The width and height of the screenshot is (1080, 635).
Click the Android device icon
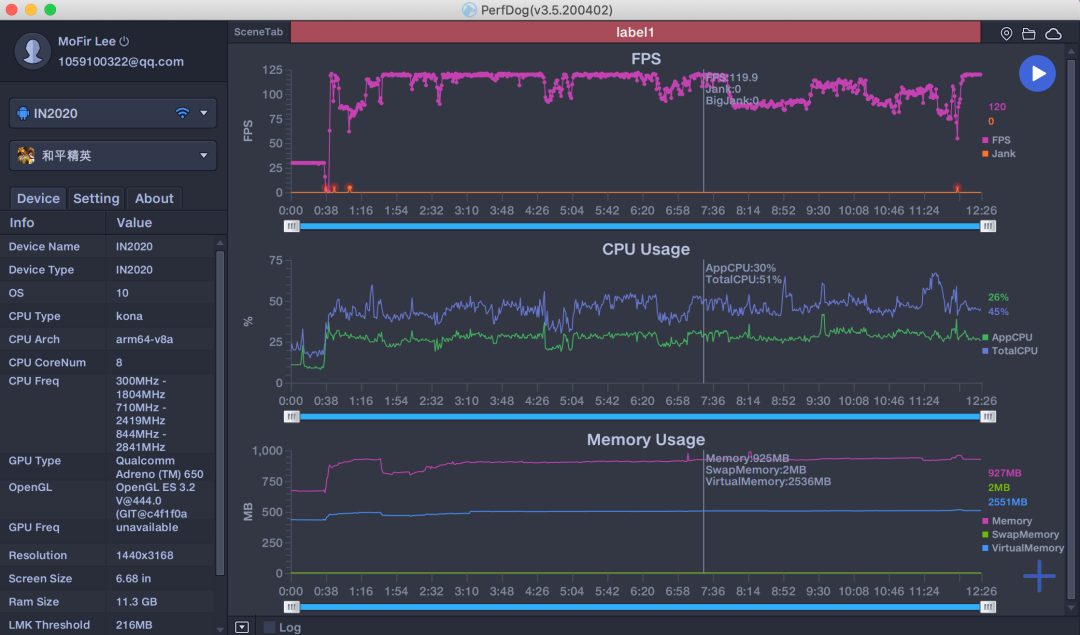click(x=23, y=113)
